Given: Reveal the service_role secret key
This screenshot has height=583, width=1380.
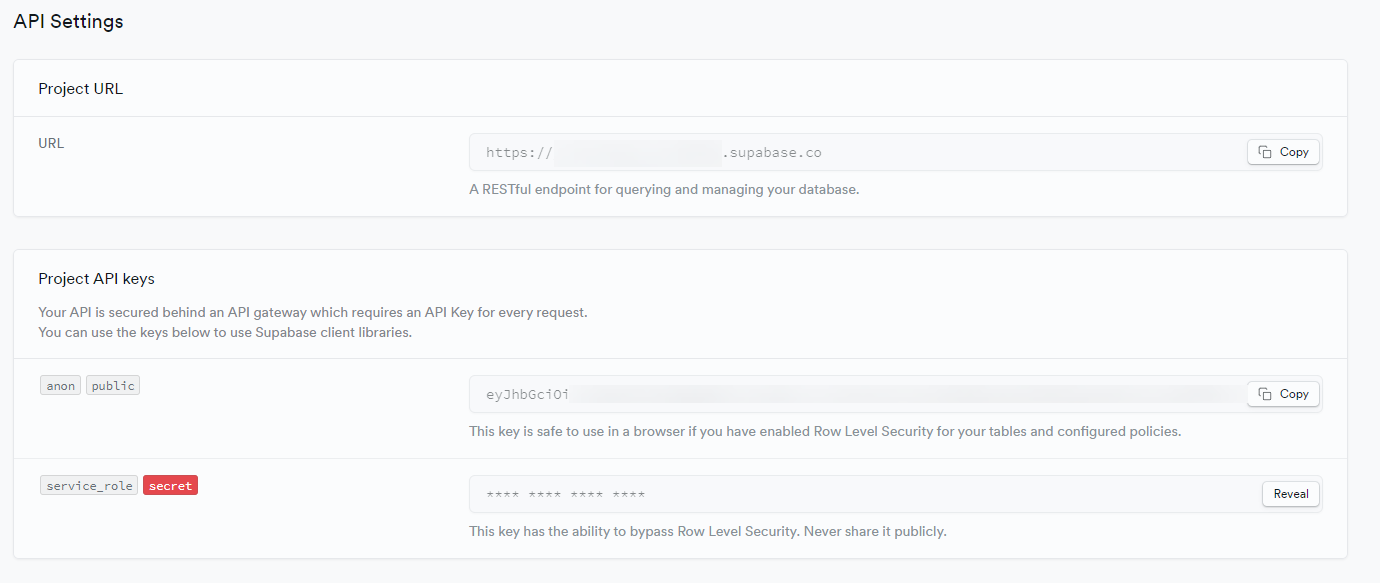Looking at the screenshot, I should 1291,494.
